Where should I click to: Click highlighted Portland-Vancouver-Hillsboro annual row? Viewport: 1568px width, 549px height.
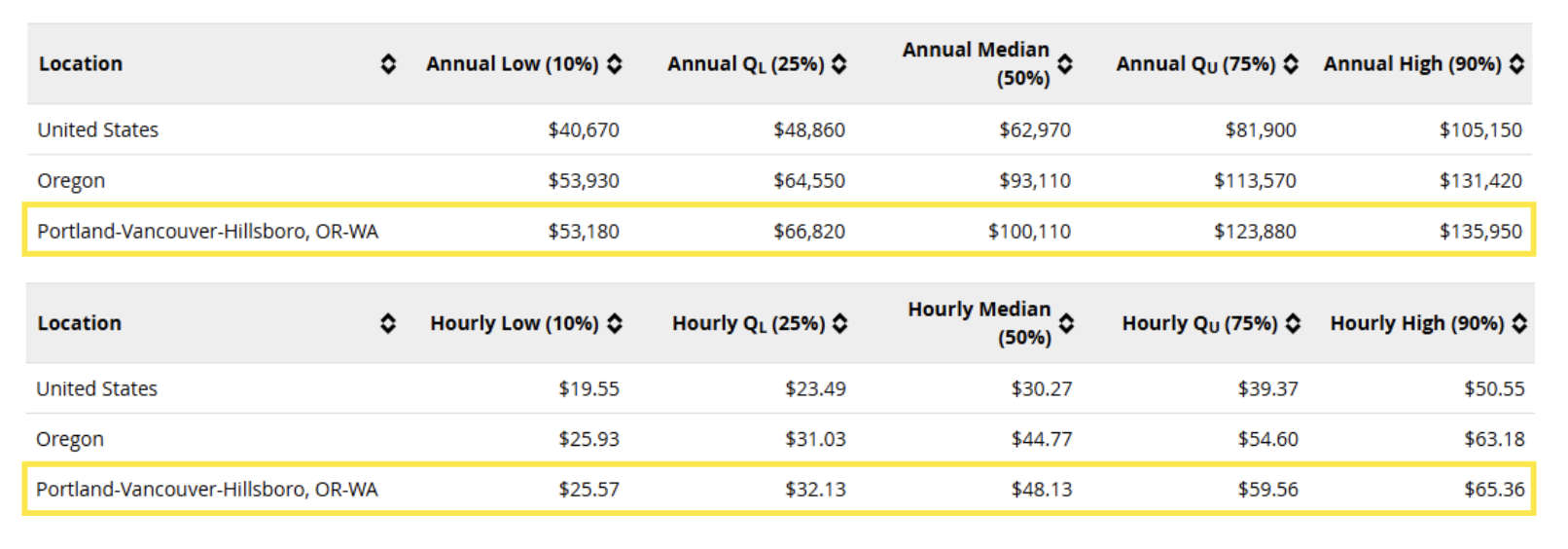[x=207, y=232]
